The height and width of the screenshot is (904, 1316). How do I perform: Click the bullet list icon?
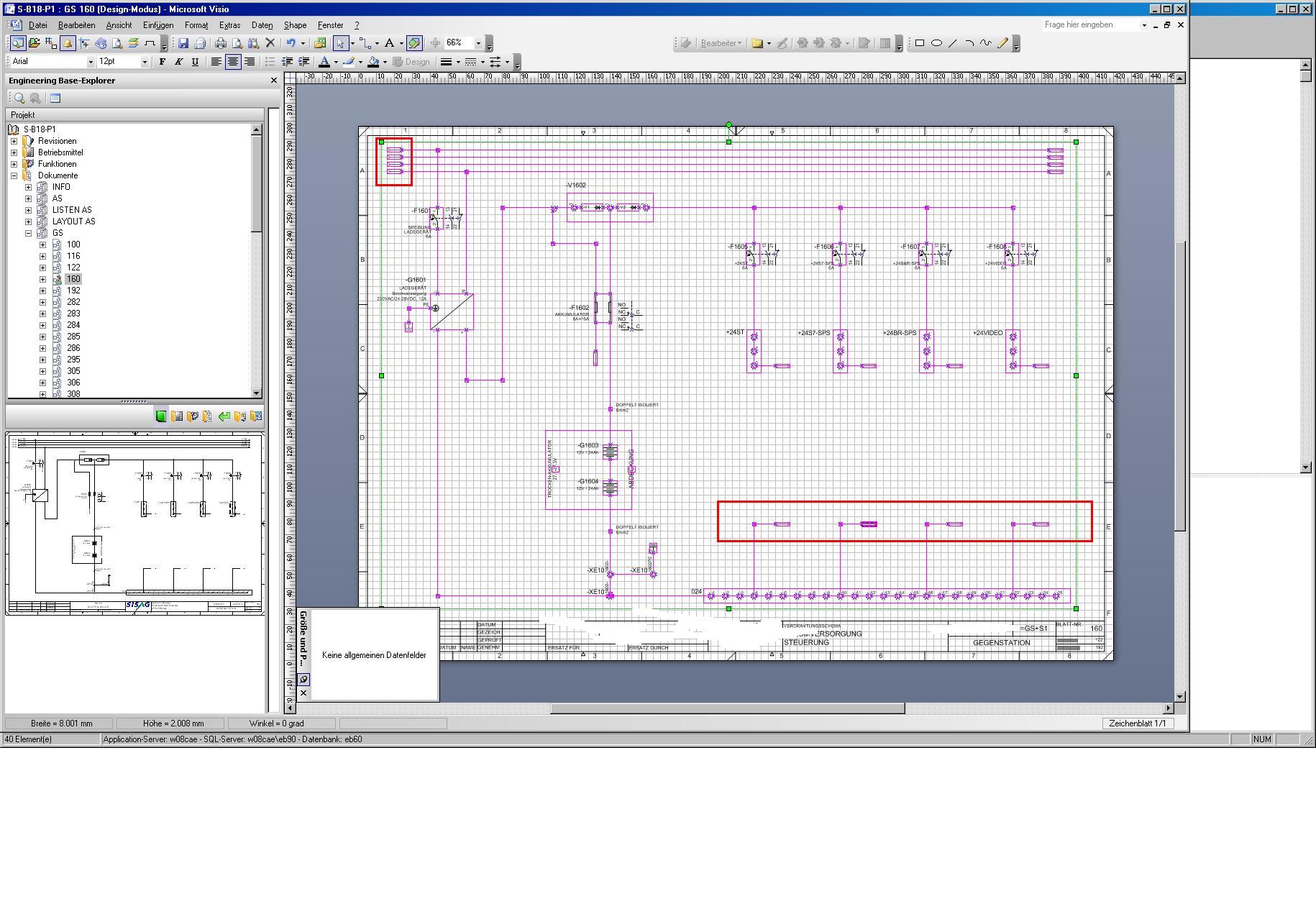(x=270, y=62)
